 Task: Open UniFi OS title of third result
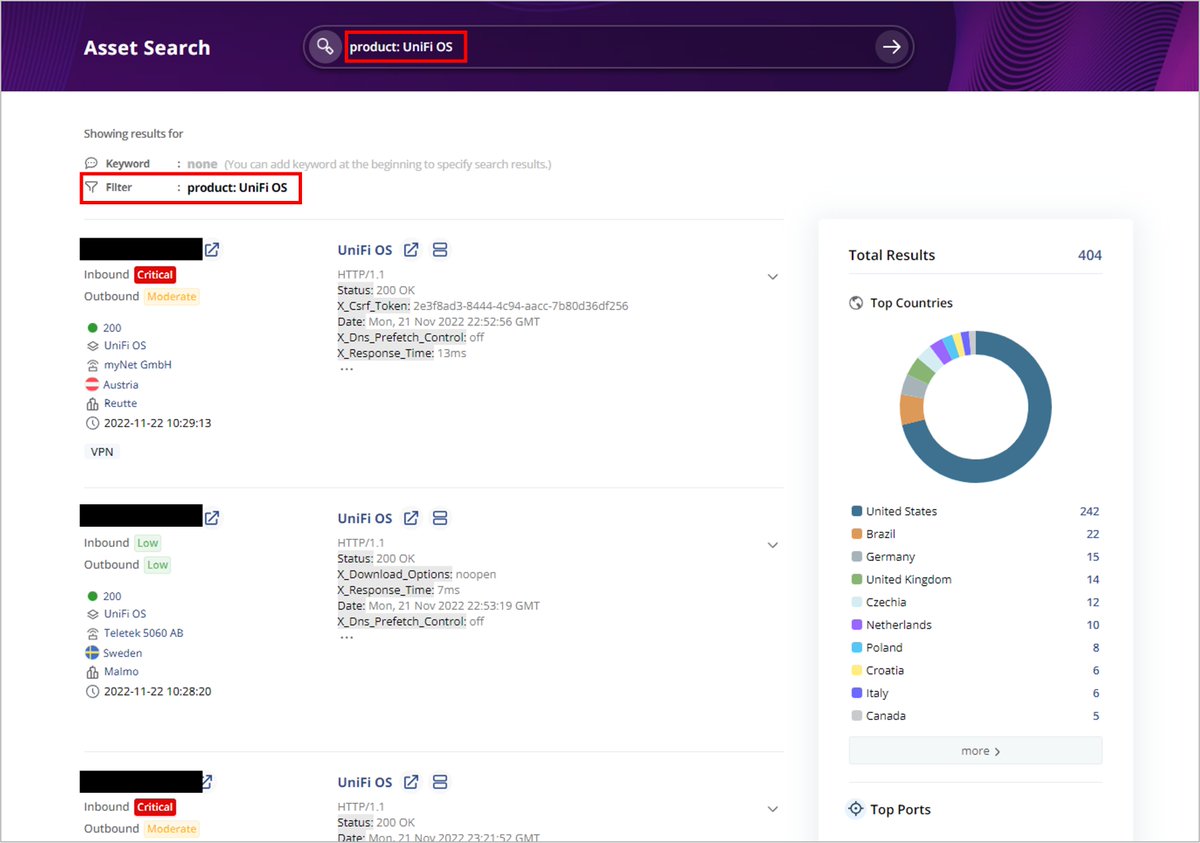(x=365, y=782)
